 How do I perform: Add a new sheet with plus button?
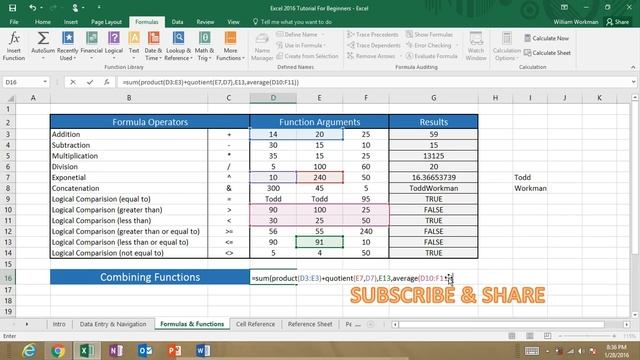pyautogui.click(x=371, y=324)
